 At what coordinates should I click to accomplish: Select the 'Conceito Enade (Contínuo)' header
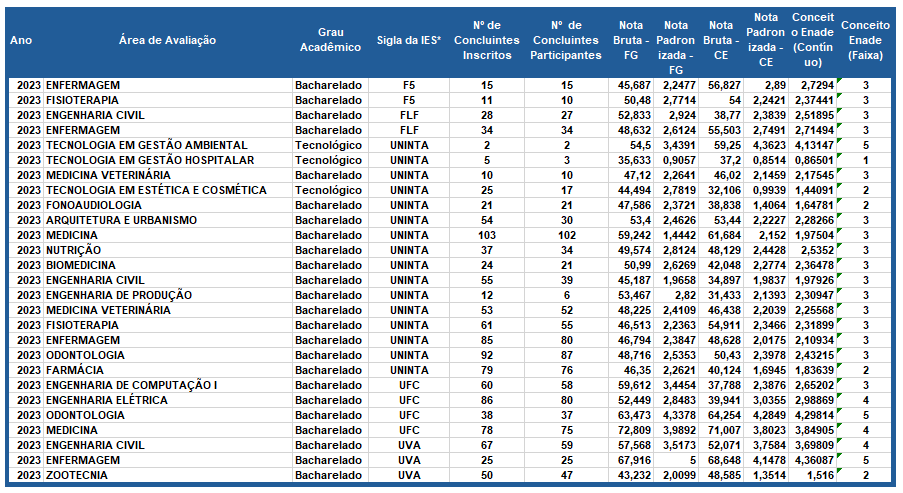813,40
